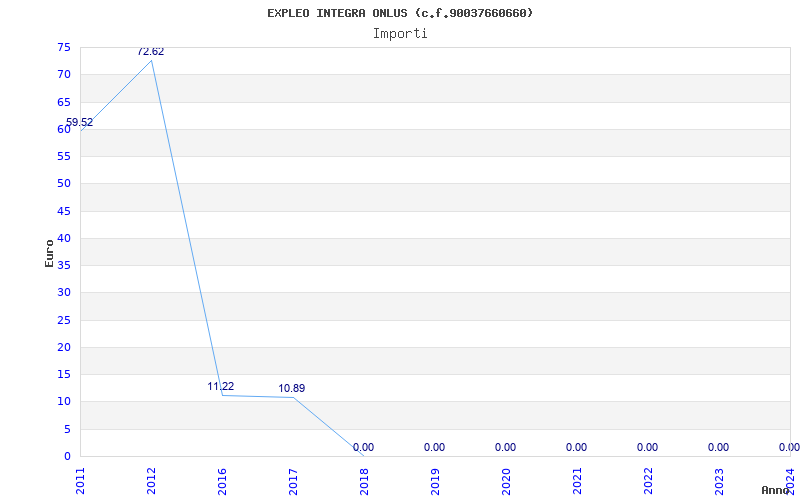Select the 40 y-axis tick label

point(64,239)
